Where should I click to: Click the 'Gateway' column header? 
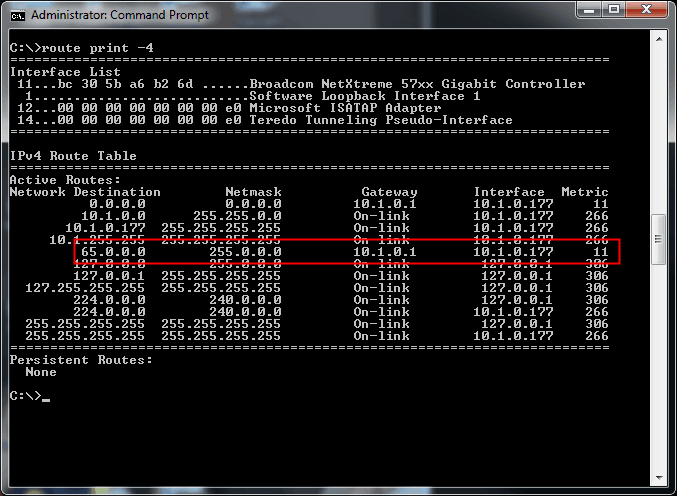pyautogui.click(x=389, y=192)
